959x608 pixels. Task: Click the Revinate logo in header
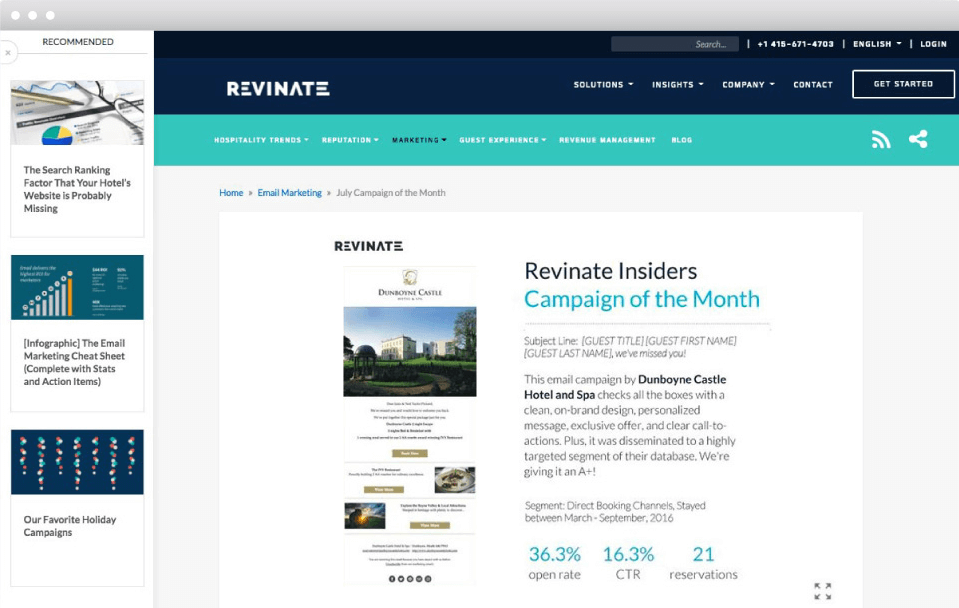pos(278,89)
